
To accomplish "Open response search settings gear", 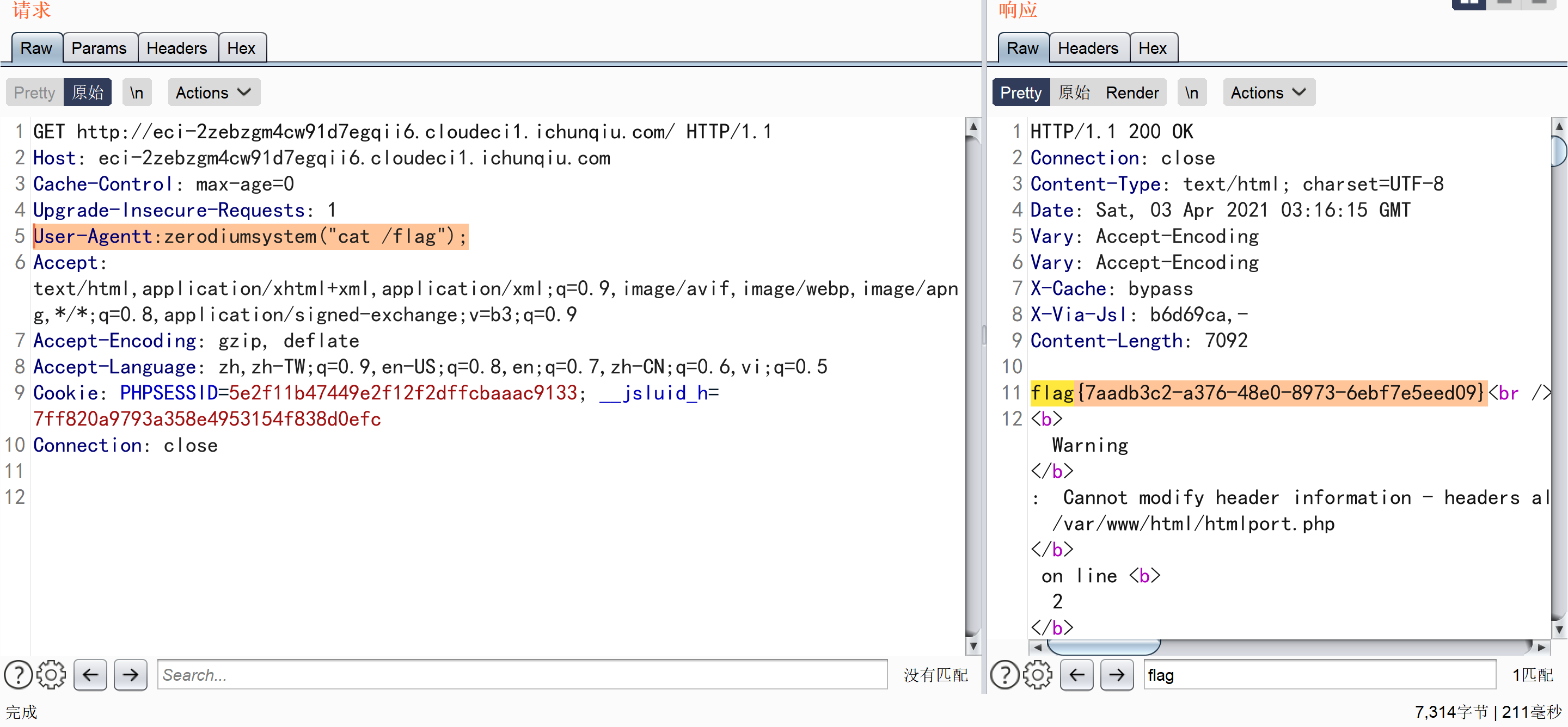I will (x=1037, y=675).
